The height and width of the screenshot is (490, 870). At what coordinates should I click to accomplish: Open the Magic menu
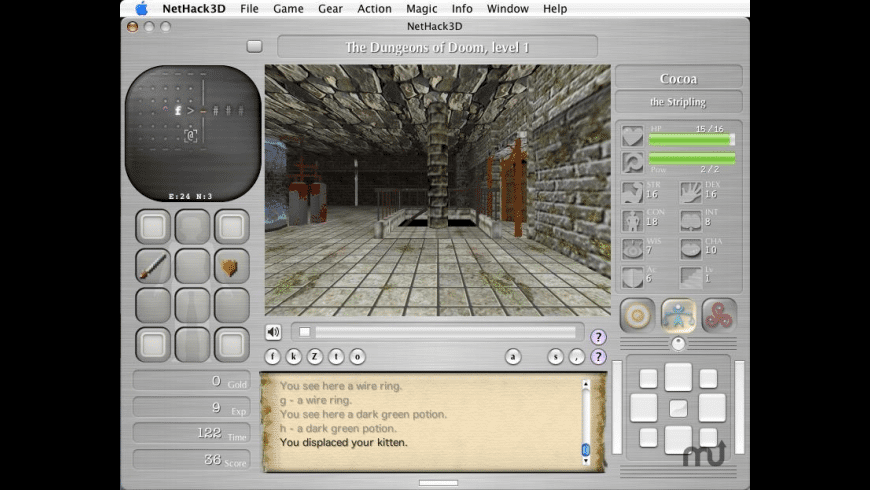click(x=421, y=8)
